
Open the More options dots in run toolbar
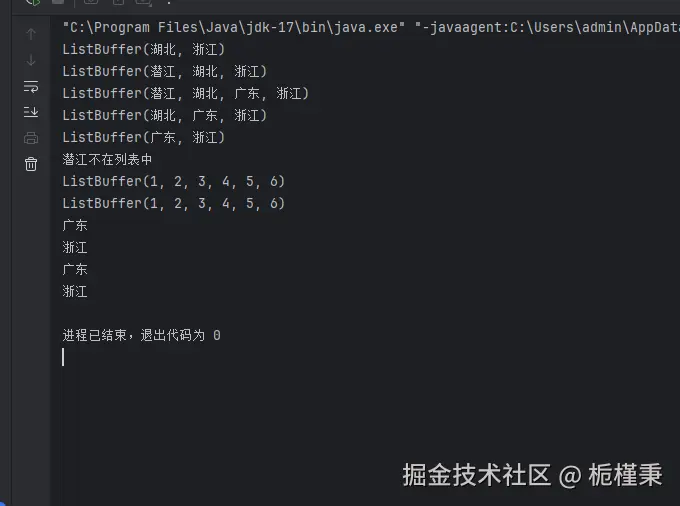point(169,2)
